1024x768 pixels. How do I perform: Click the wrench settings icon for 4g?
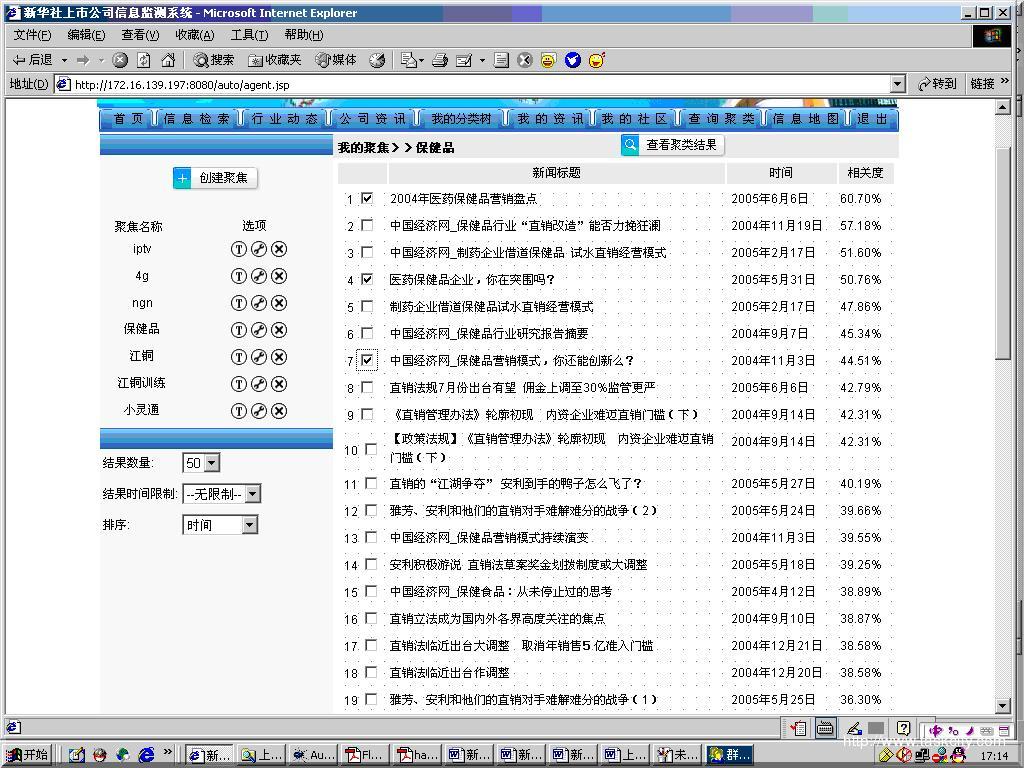pos(259,276)
